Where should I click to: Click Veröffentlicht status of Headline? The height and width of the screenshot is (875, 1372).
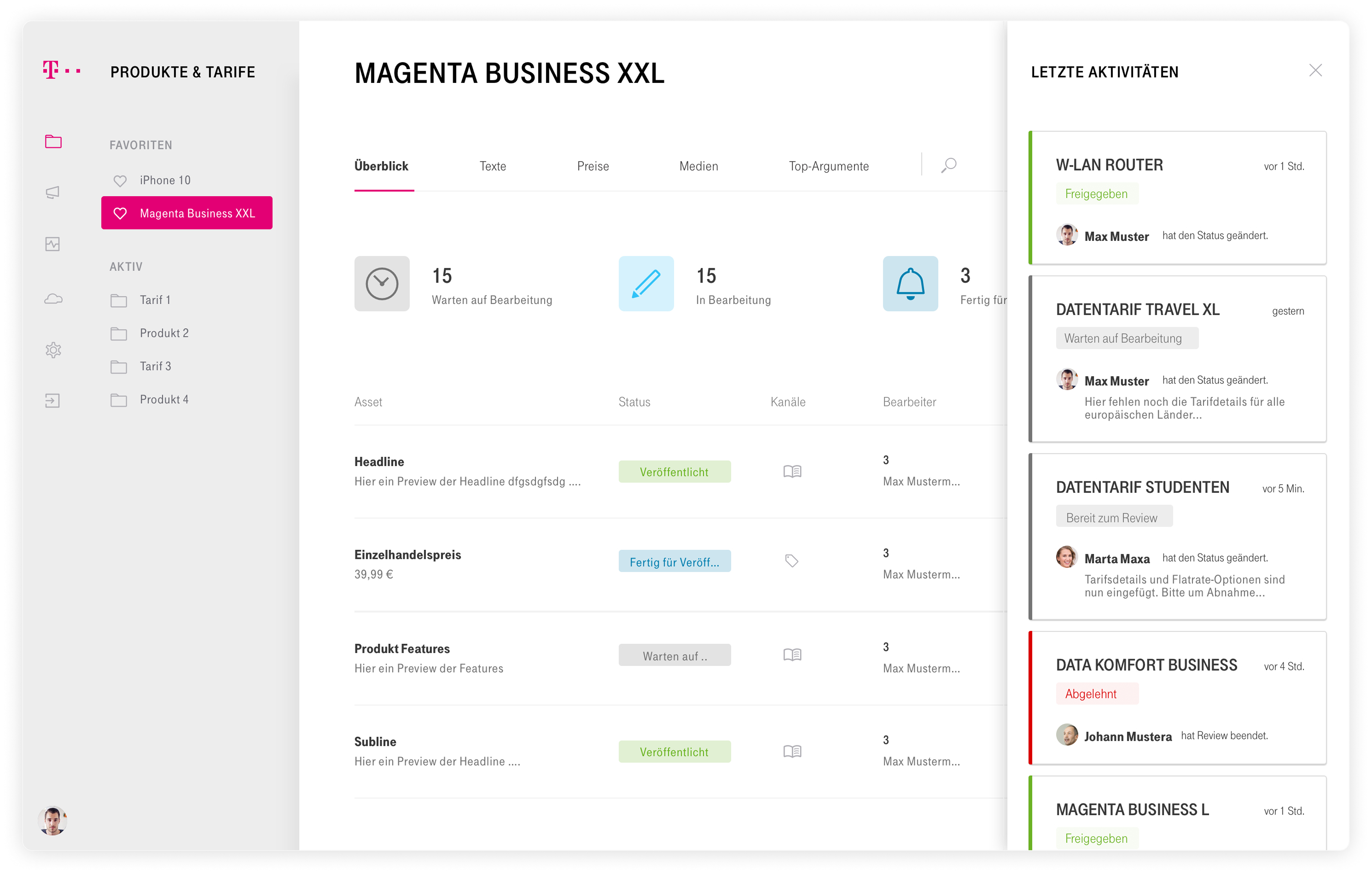(x=675, y=471)
